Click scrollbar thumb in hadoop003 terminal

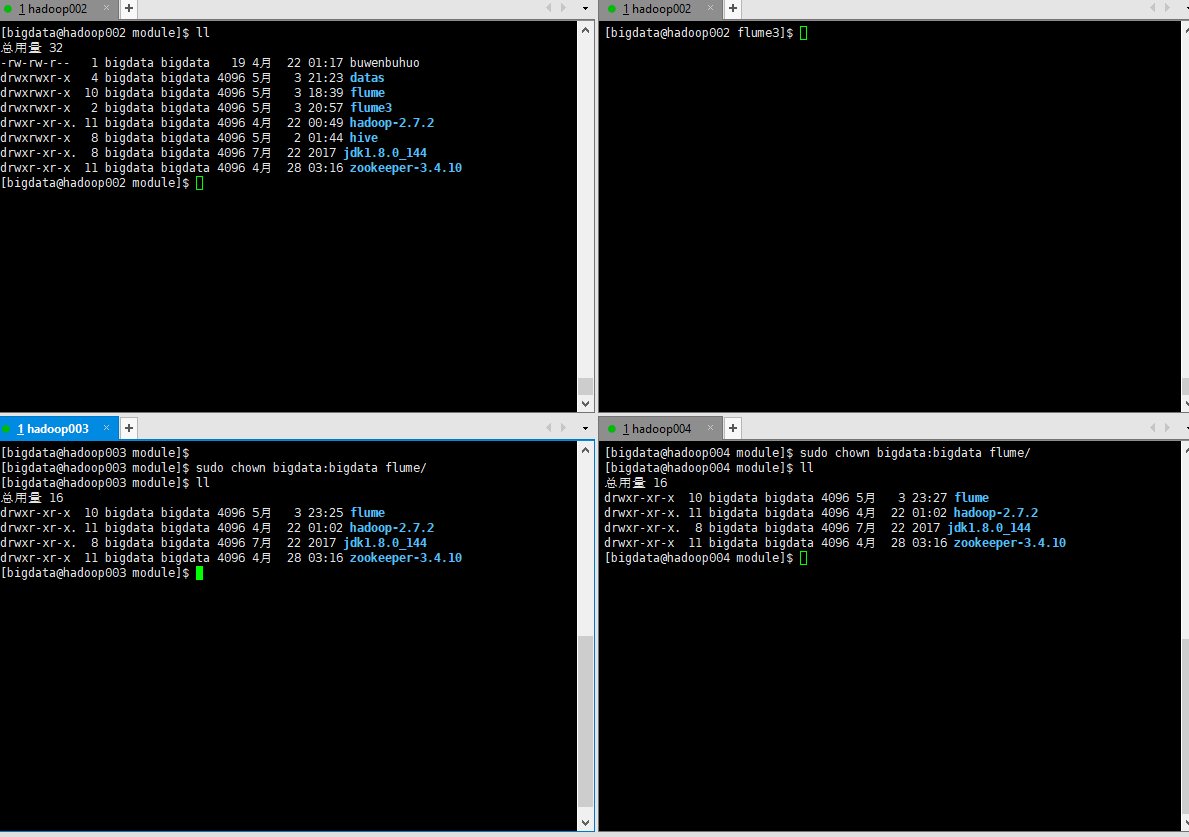(585, 722)
